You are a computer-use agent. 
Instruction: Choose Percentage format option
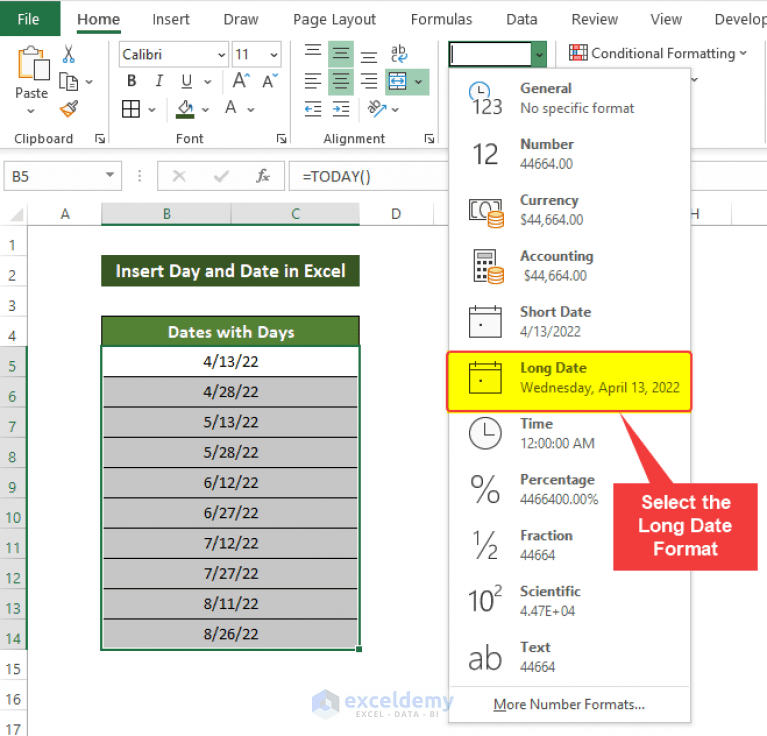tap(569, 489)
